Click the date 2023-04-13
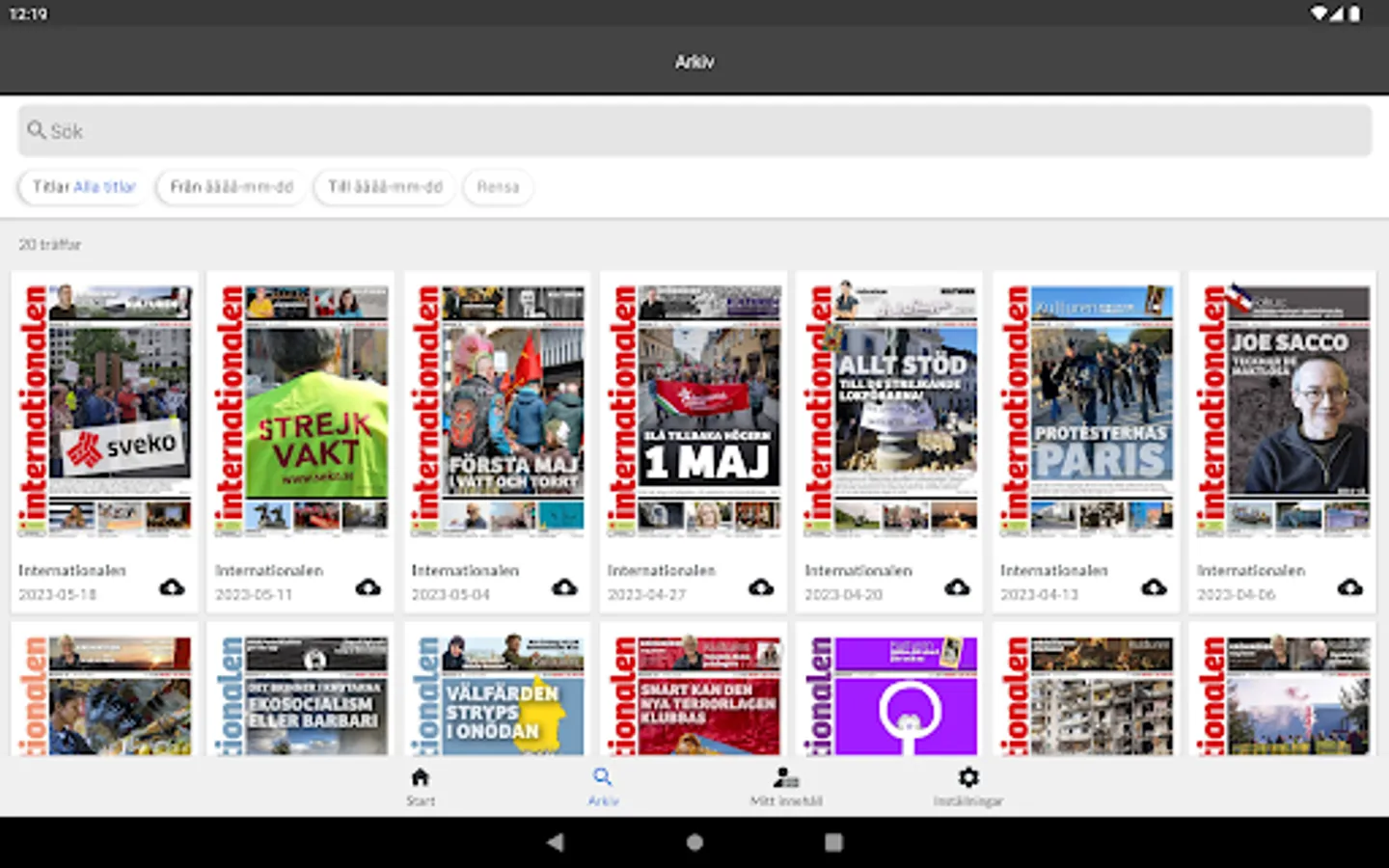Viewport: 1389px width, 868px height. pos(1040,595)
